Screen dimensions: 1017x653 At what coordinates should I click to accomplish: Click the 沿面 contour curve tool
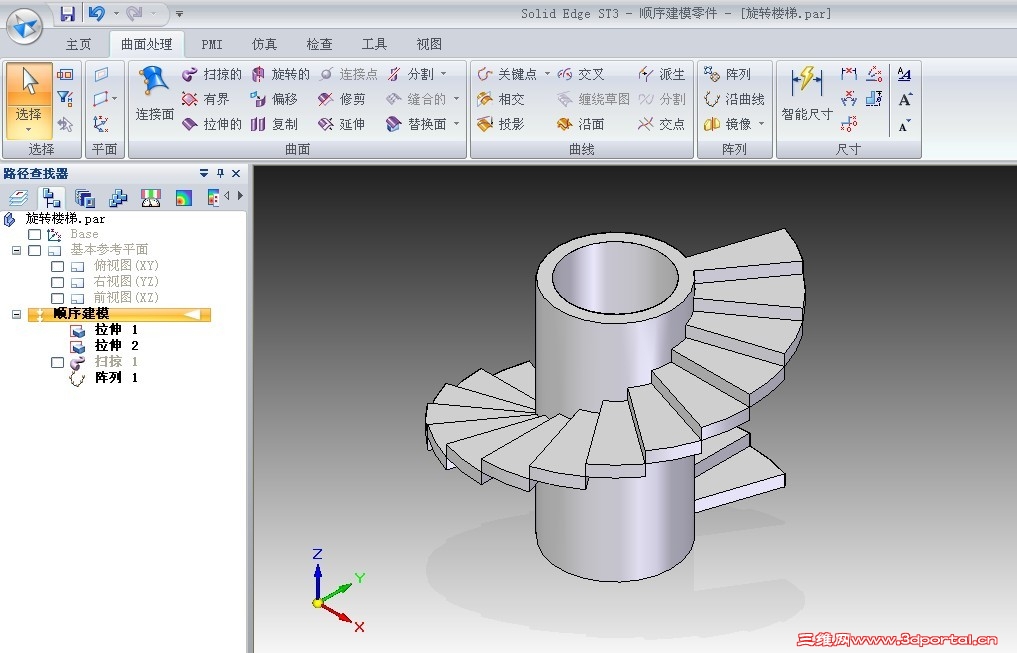click(580, 124)
